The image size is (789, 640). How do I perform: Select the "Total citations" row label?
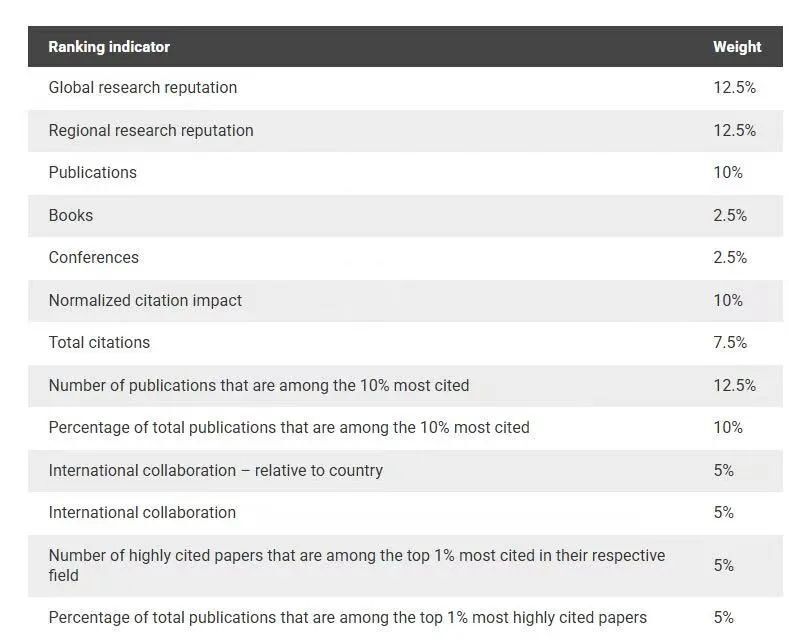coord(99,343)
